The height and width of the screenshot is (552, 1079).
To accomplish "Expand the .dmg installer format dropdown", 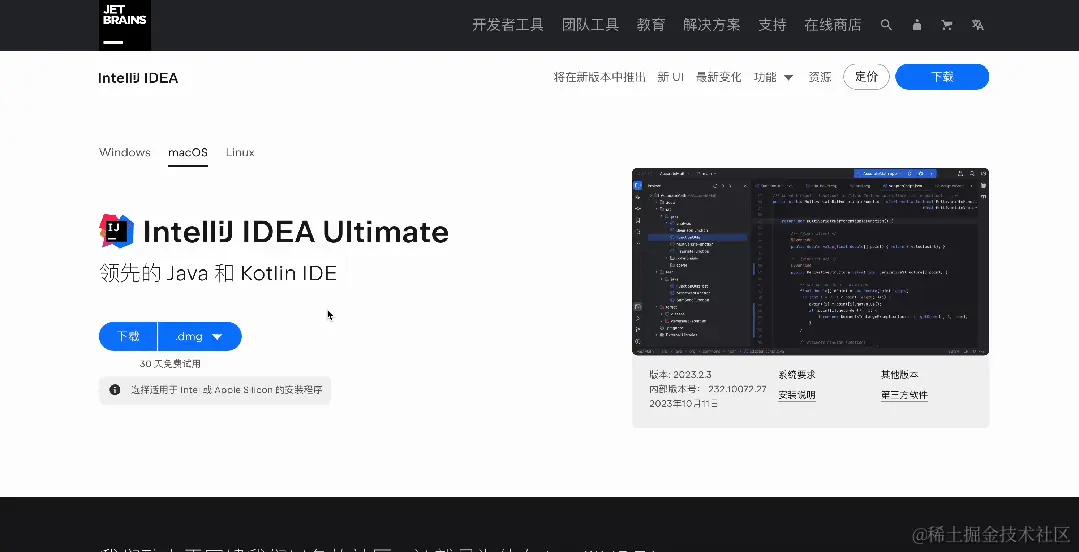I will click(x=200, y=337).
